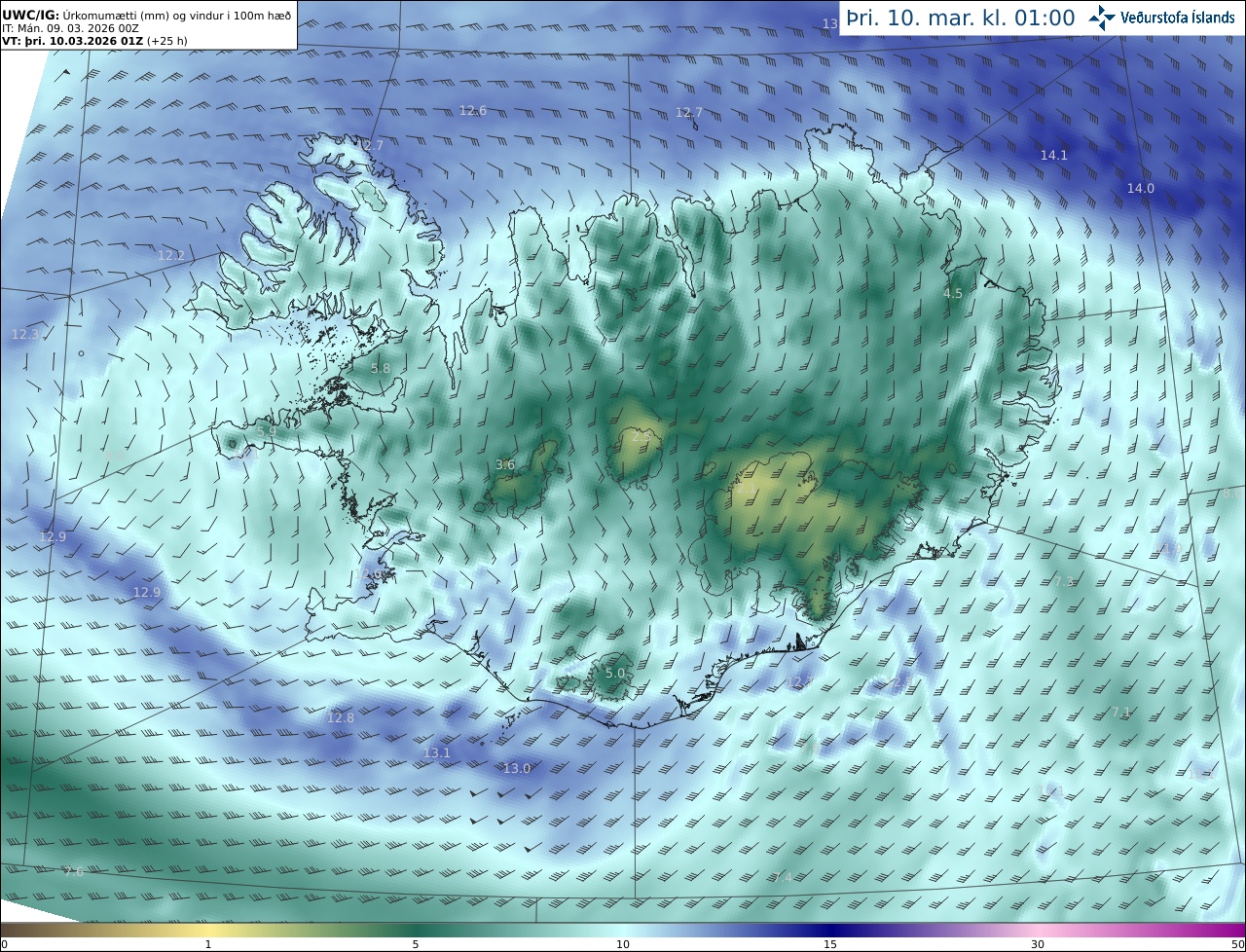Select the 'Þri. 10. mar. kl. 01:00' timestamp
The width and height of the screenshot is (1246, 952).
point(961,18)
